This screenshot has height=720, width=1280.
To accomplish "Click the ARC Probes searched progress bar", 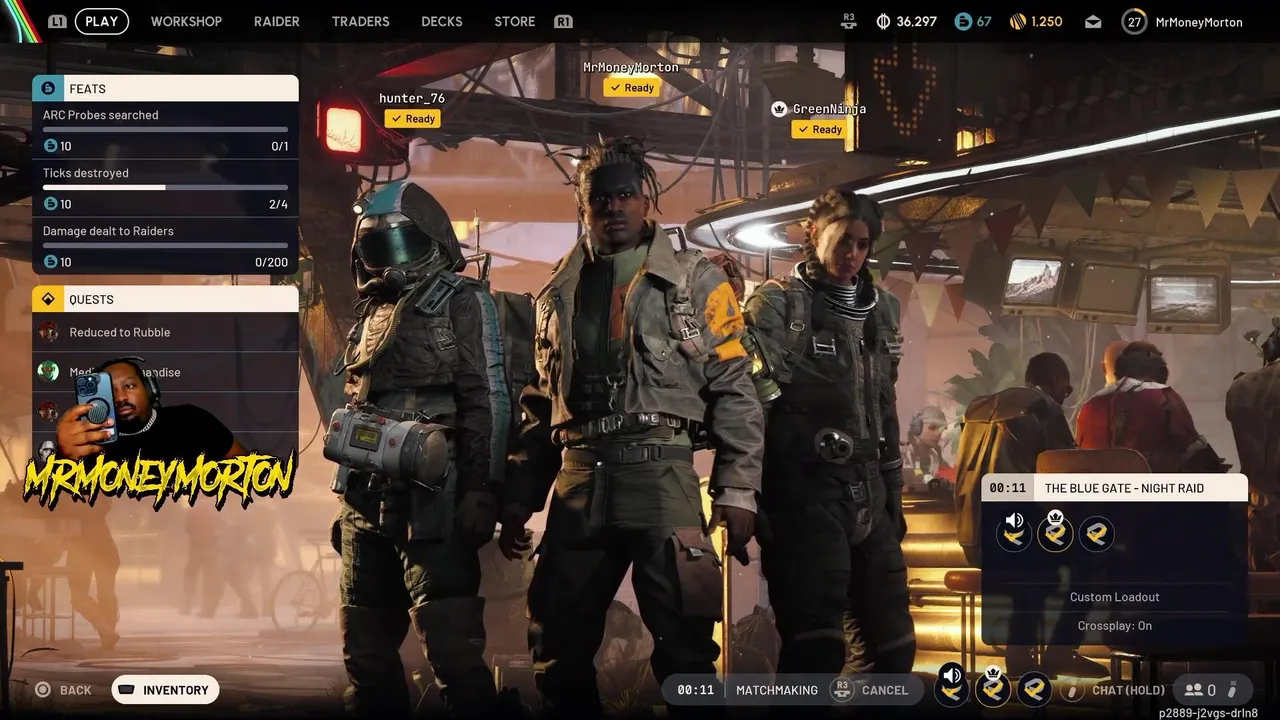I will click(165, 129).
